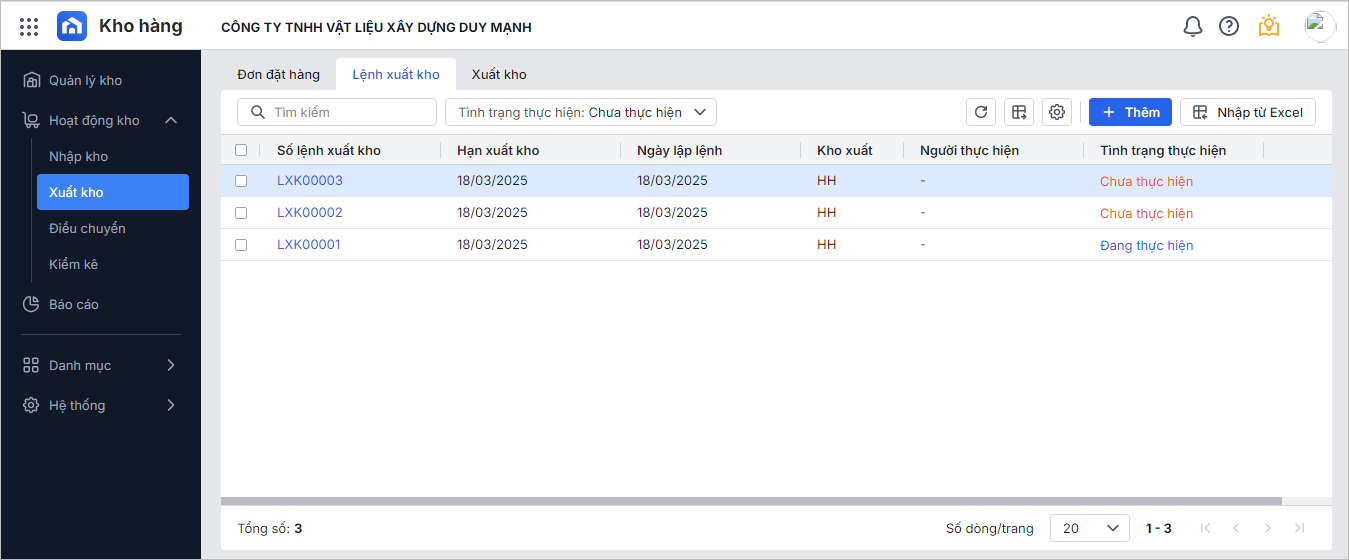The height and width of the screenshot is (560, 1349).
Task: Click the Hoạt động kho cart icon
Action: tap(31, 120)
